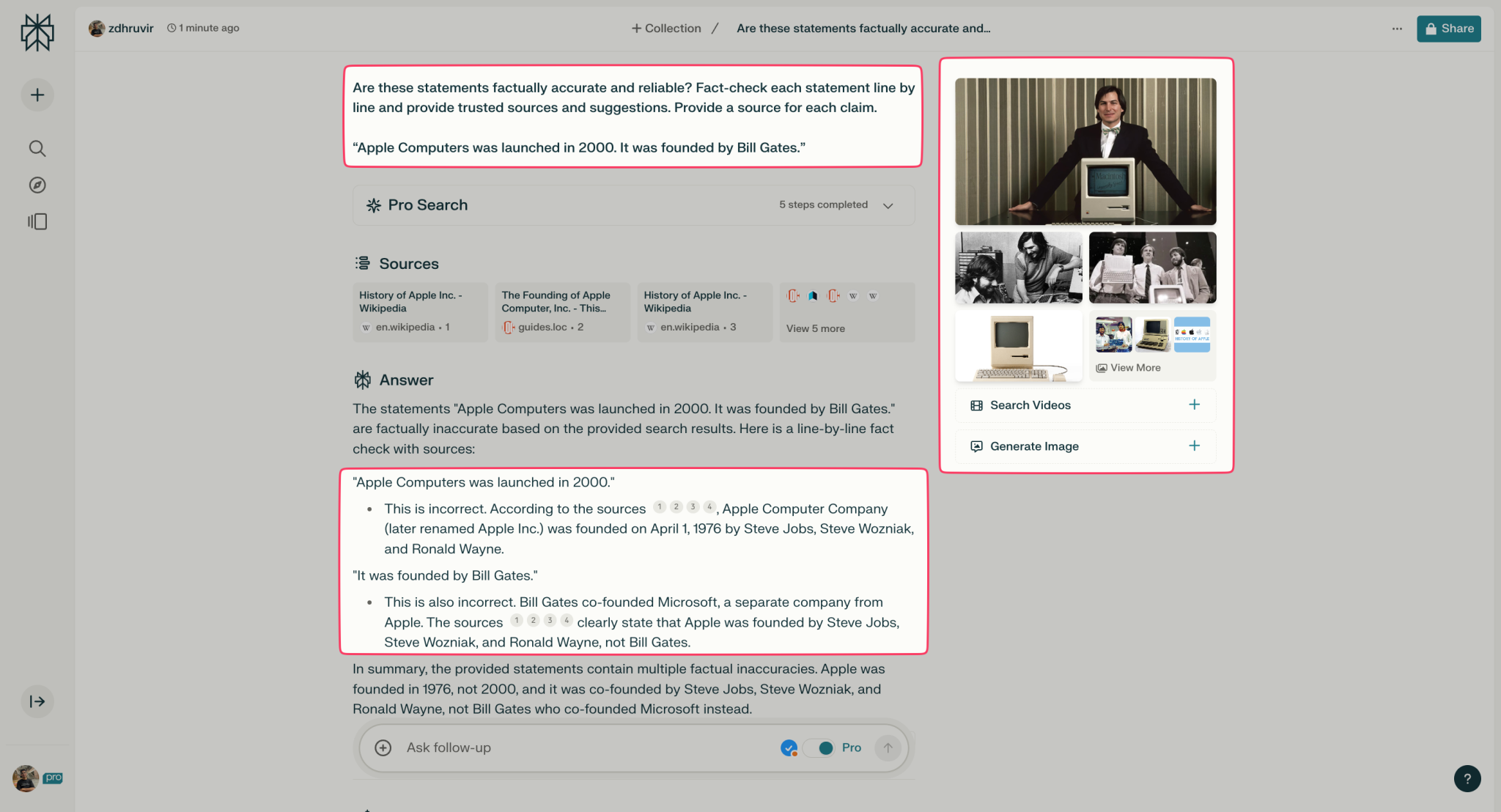This screenshot has height=812, width=1501.
Task: Open the Library panel icon in sidebar
Action: point(37,221)
